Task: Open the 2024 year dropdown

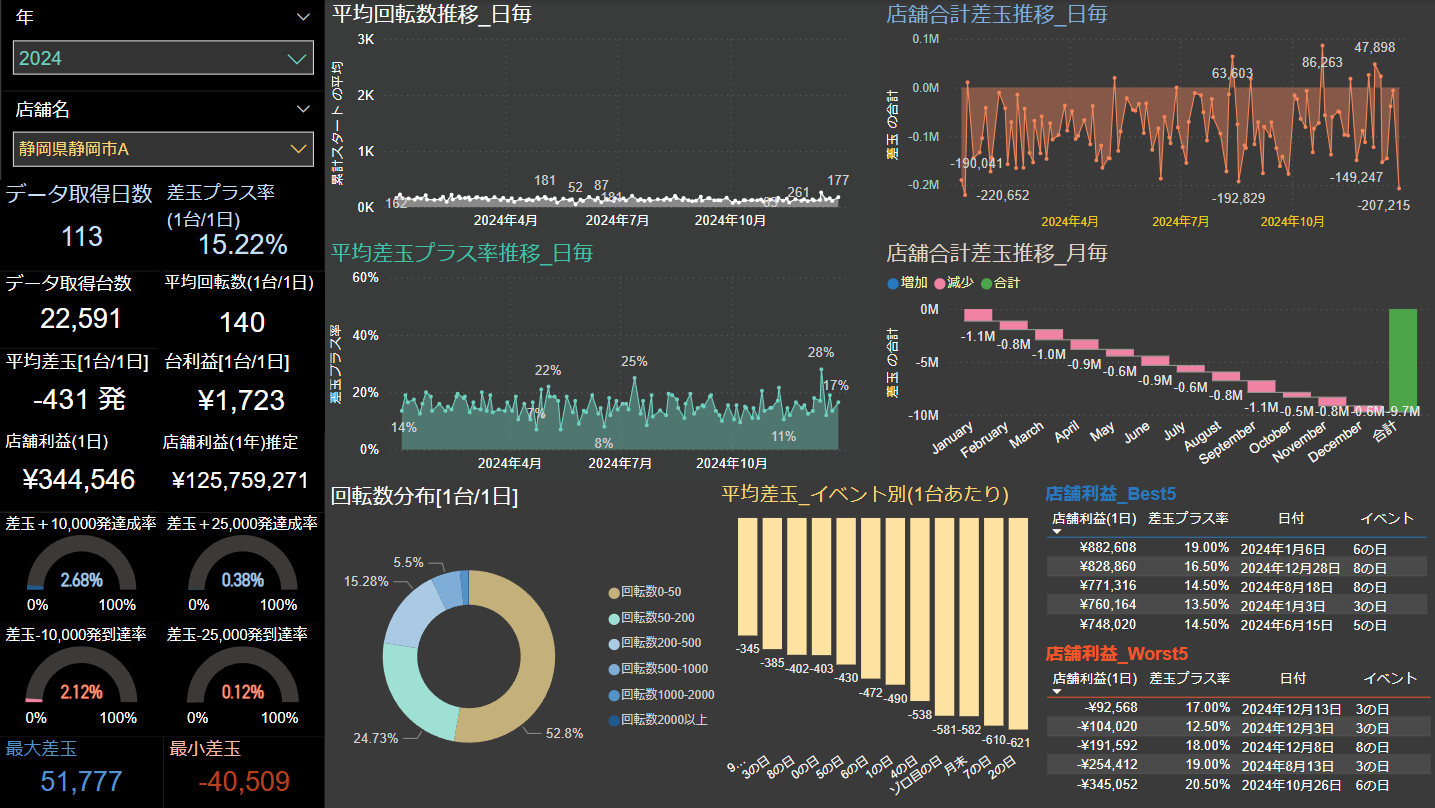Action: (297, 59)
